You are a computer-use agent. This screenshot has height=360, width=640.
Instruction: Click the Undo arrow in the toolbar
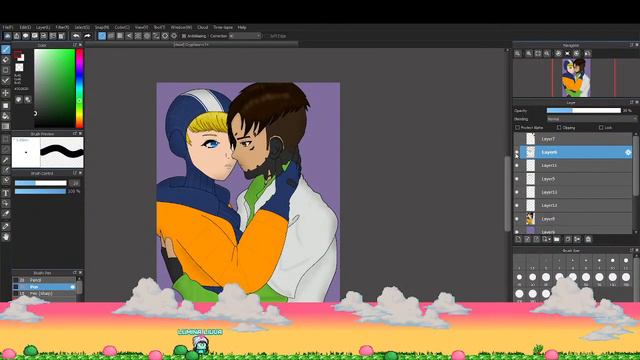(x=76, y=36)
